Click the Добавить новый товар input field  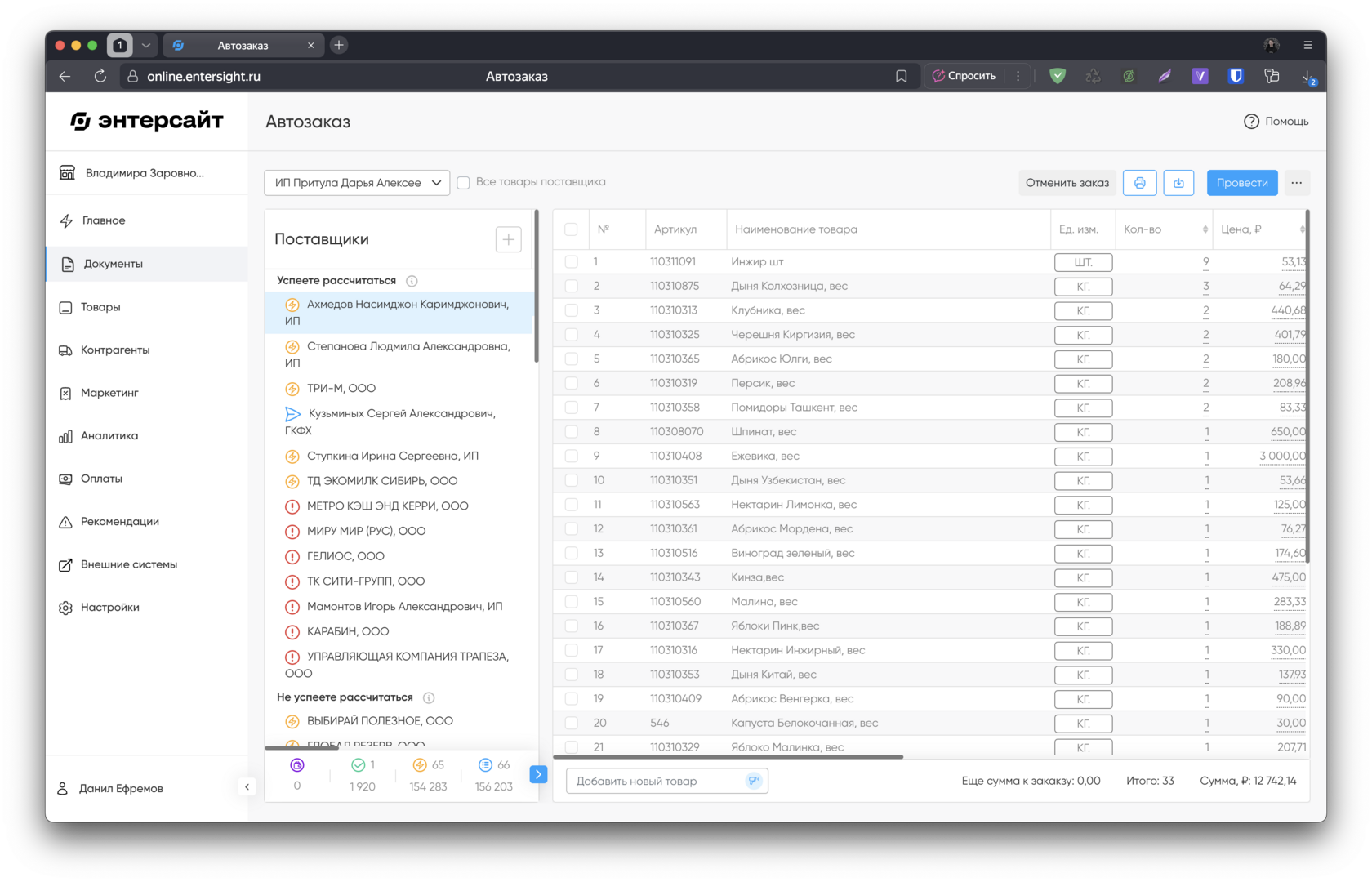pyautogui.click(x=667, y=781)
